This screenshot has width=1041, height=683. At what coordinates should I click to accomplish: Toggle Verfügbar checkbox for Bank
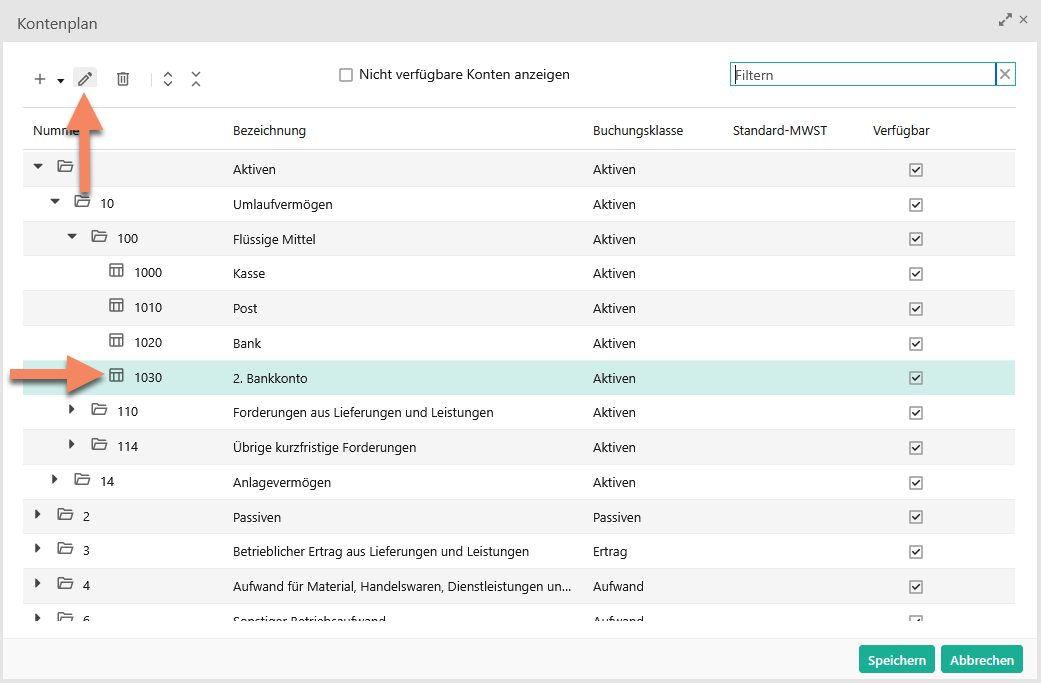pos(916,344)
